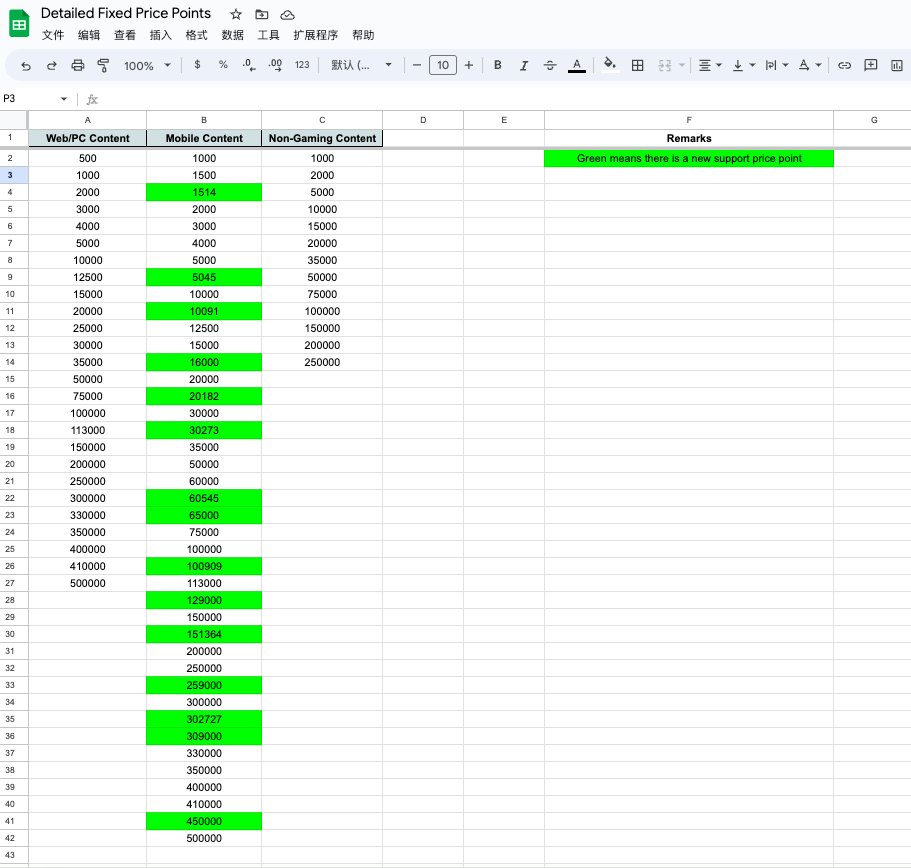Insert a comment
The height and width of the screenshot is (868, 911).
point(870,65)
